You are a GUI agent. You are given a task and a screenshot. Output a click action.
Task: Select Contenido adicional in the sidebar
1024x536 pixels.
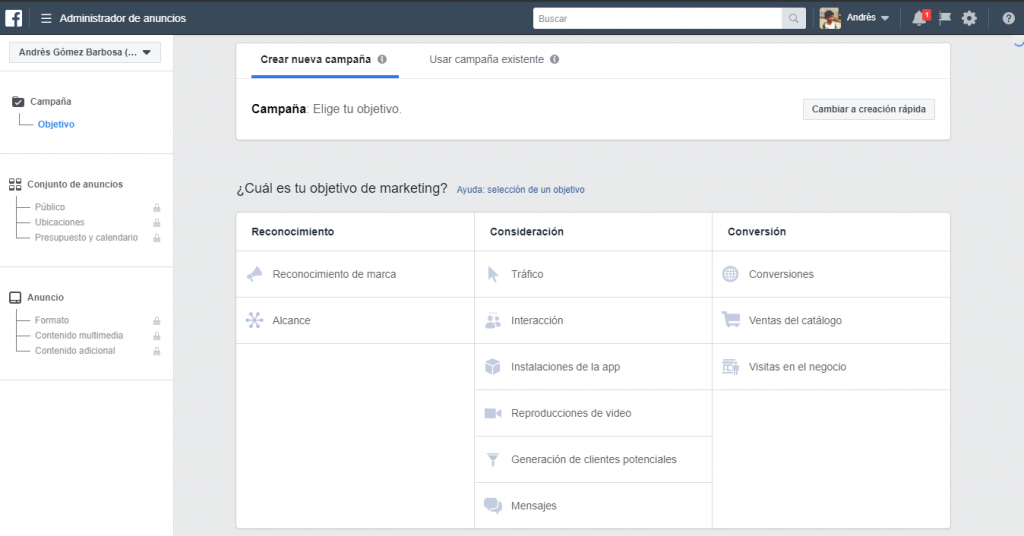coord(75,351)
